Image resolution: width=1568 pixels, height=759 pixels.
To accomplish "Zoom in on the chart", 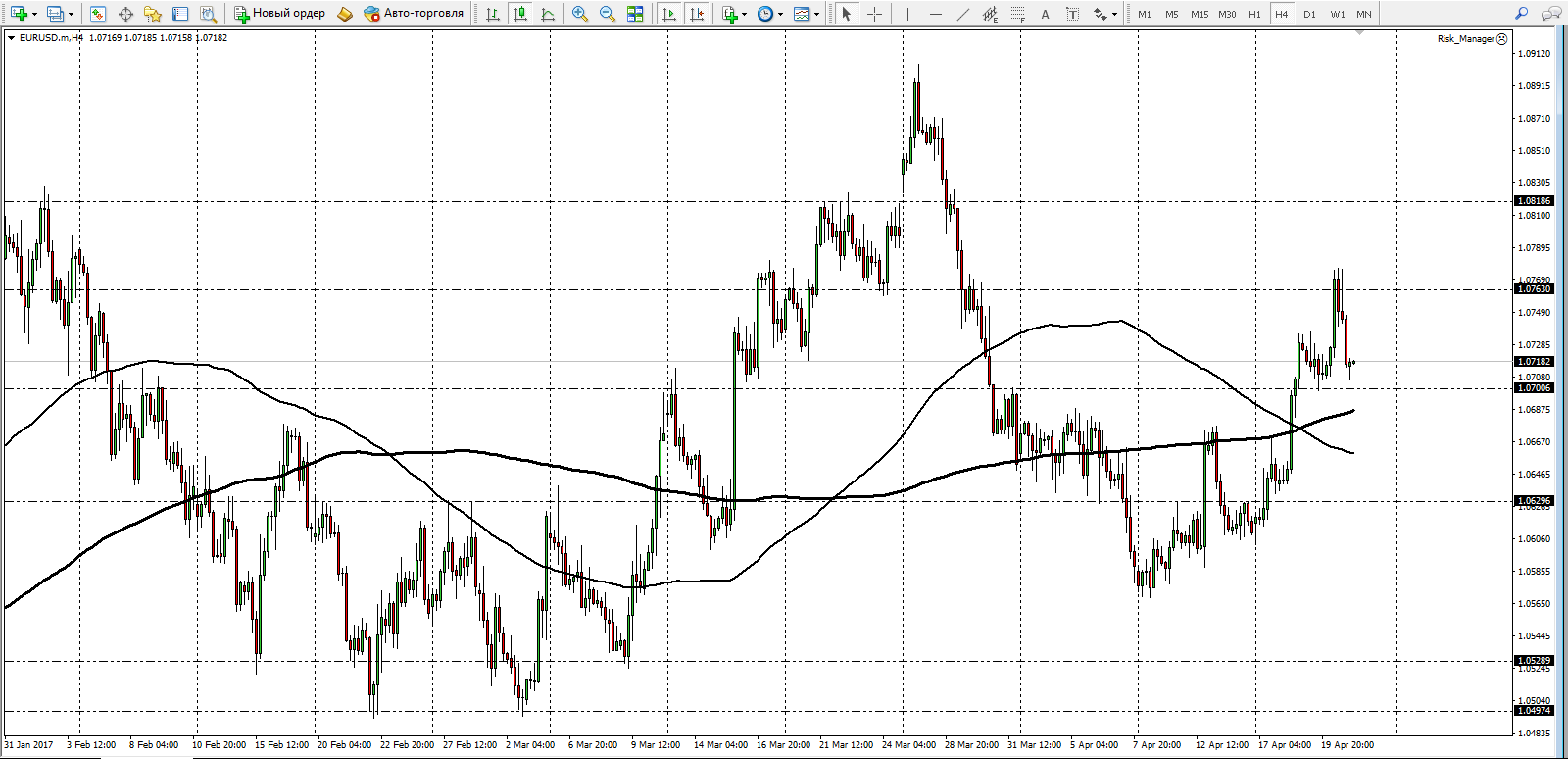I will coord(580,14).
